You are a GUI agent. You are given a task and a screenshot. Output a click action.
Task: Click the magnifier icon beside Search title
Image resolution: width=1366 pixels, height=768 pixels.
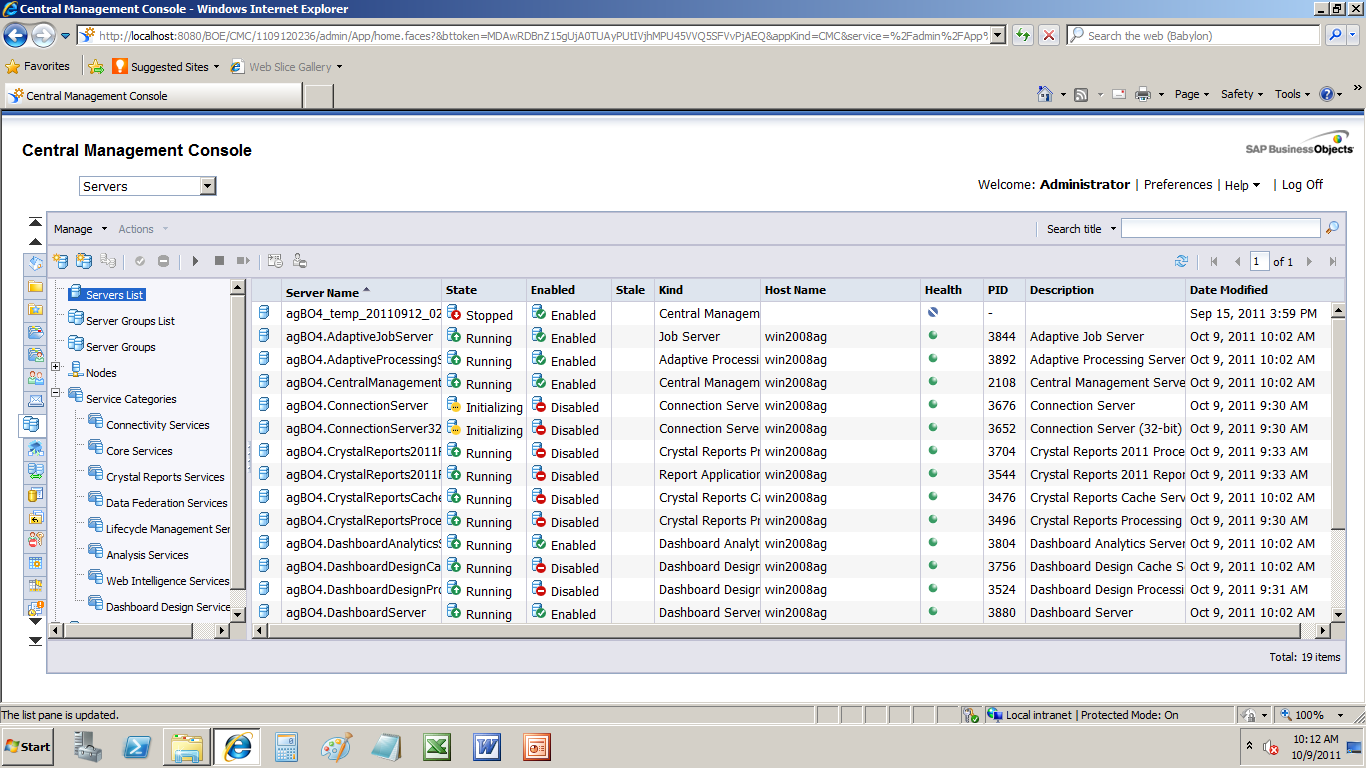[1331, 229]
